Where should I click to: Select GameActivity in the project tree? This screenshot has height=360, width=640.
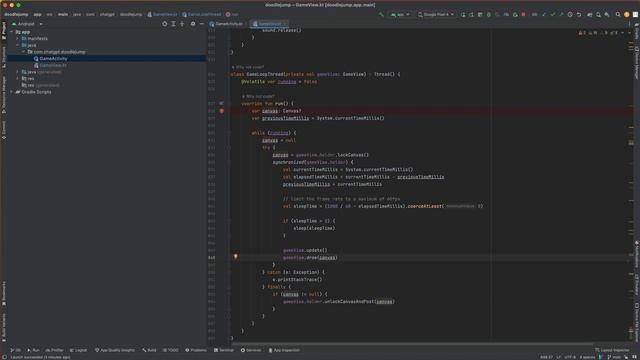coord(53,58)
